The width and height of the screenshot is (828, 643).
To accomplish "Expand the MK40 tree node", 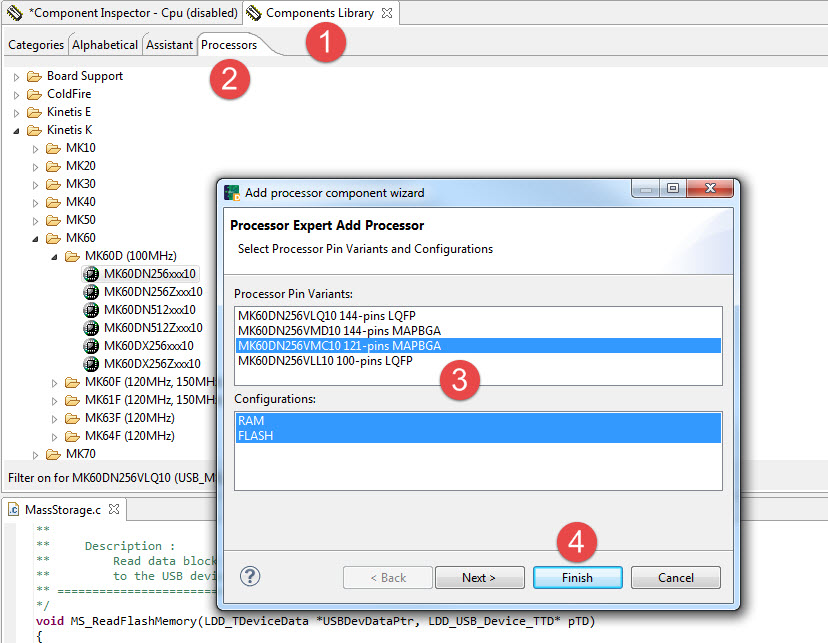I will click(35, 203).
